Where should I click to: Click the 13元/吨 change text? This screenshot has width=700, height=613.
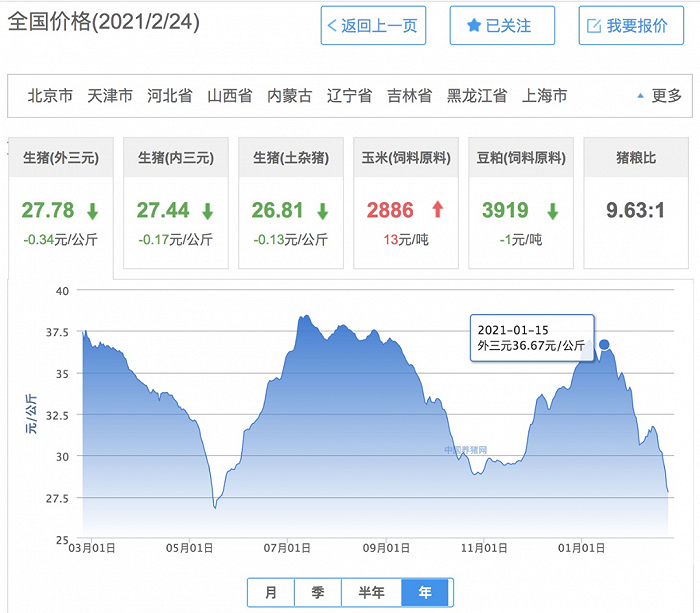tap(406, 240)
